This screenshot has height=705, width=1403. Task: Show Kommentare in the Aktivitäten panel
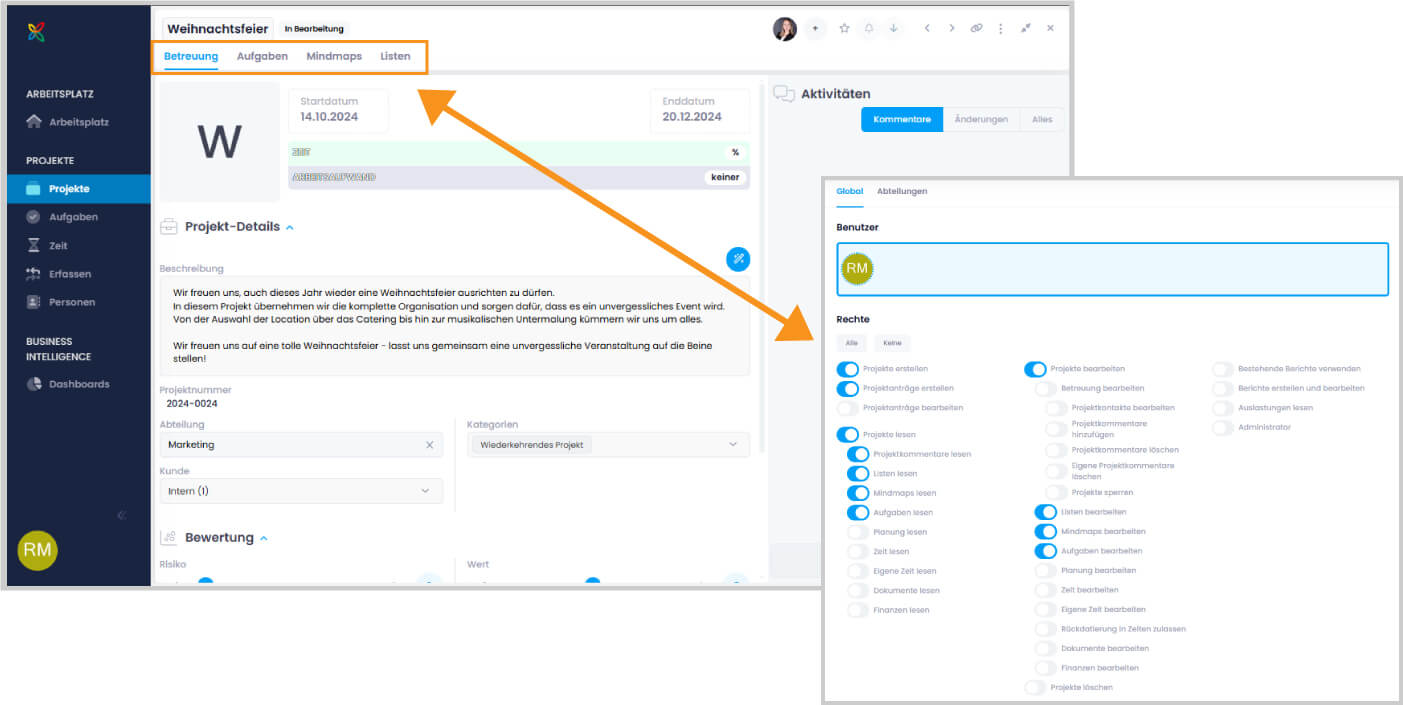pos(902,119)
